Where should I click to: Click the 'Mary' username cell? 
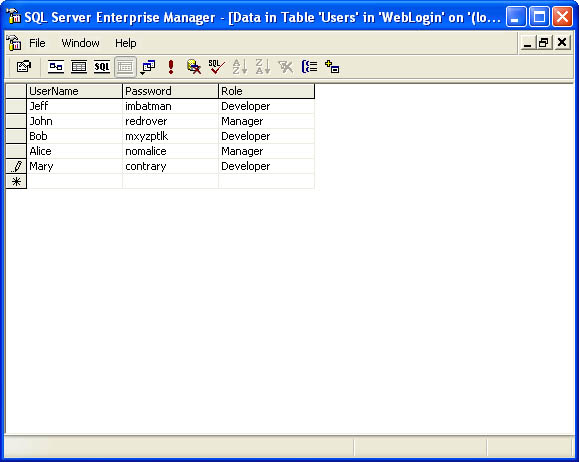click(x=74, y=167)
